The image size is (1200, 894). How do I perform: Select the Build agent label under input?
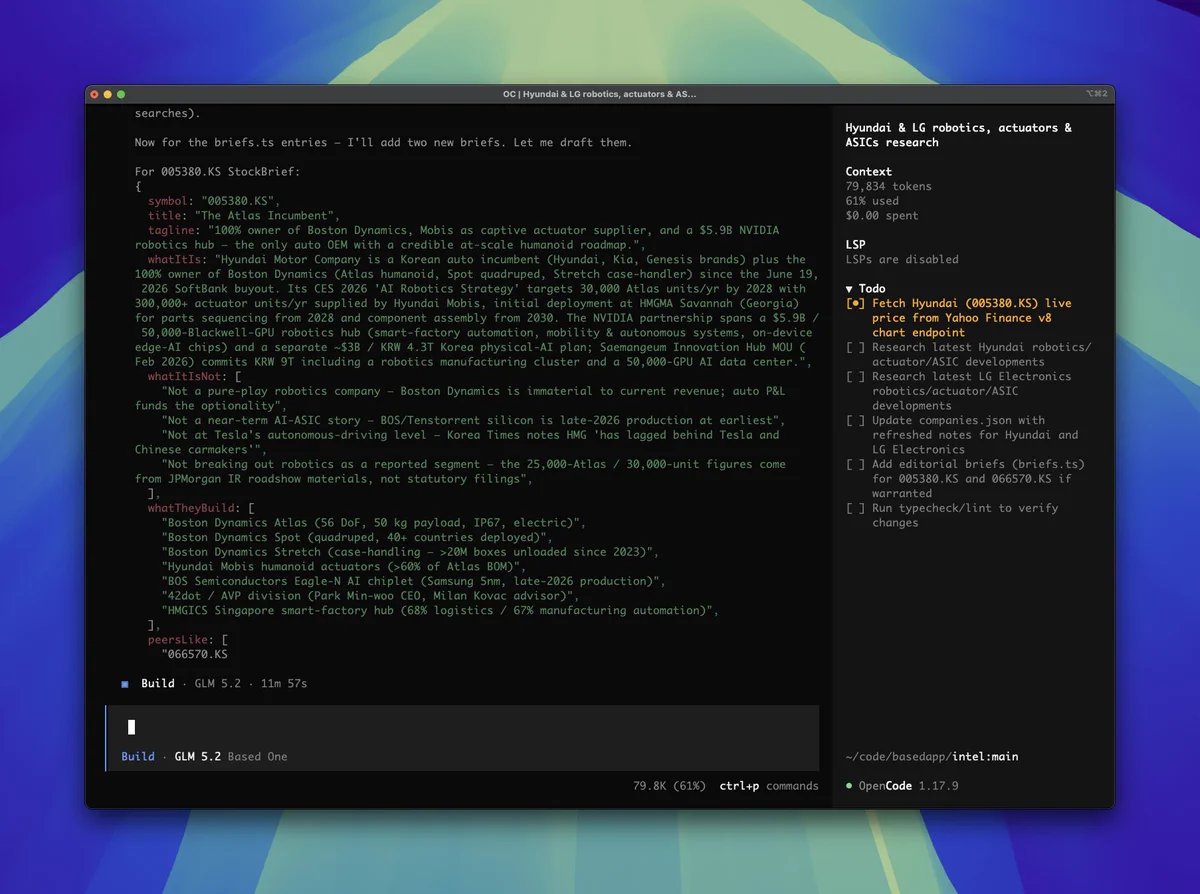pos(138,757)
